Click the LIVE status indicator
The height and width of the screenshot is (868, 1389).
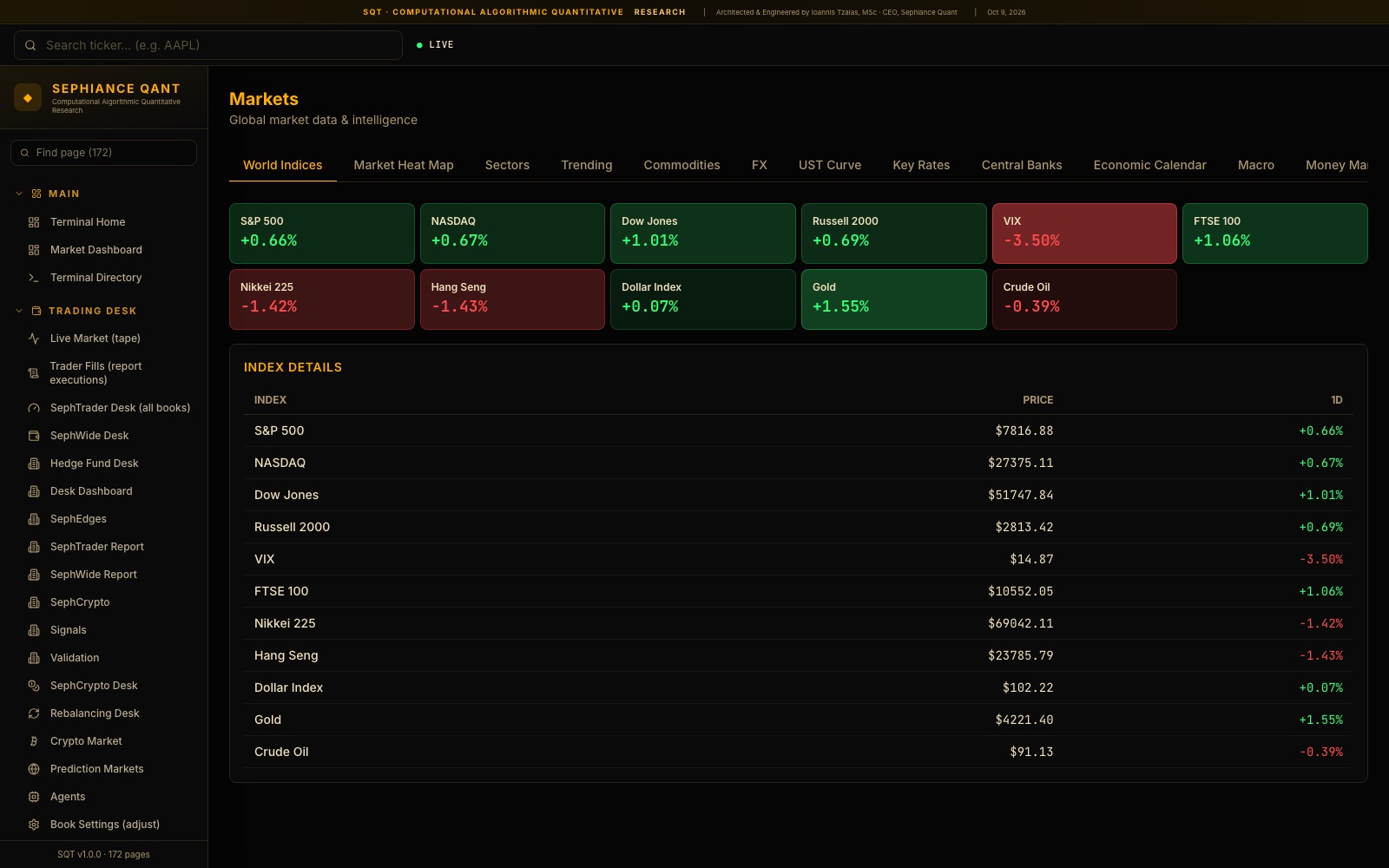[x=435, y=45]
